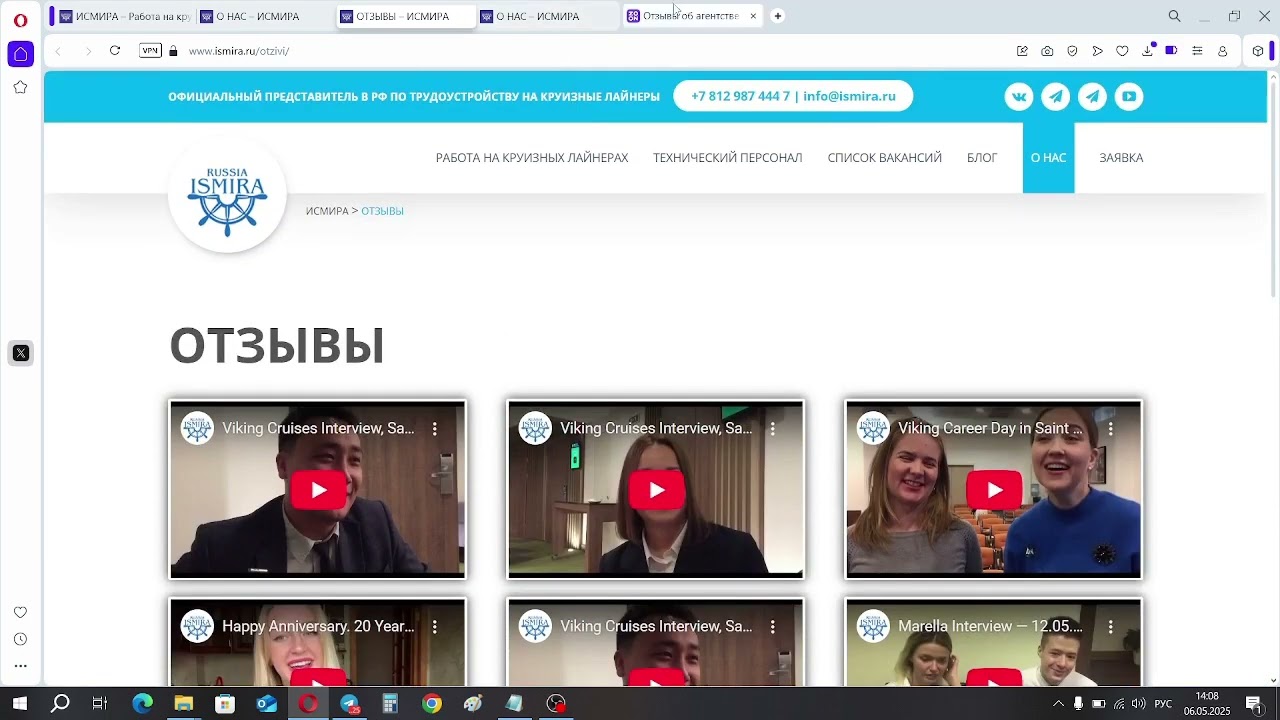
Task: Toggle the VPN badge in the address bar
Action: (150, 51)
